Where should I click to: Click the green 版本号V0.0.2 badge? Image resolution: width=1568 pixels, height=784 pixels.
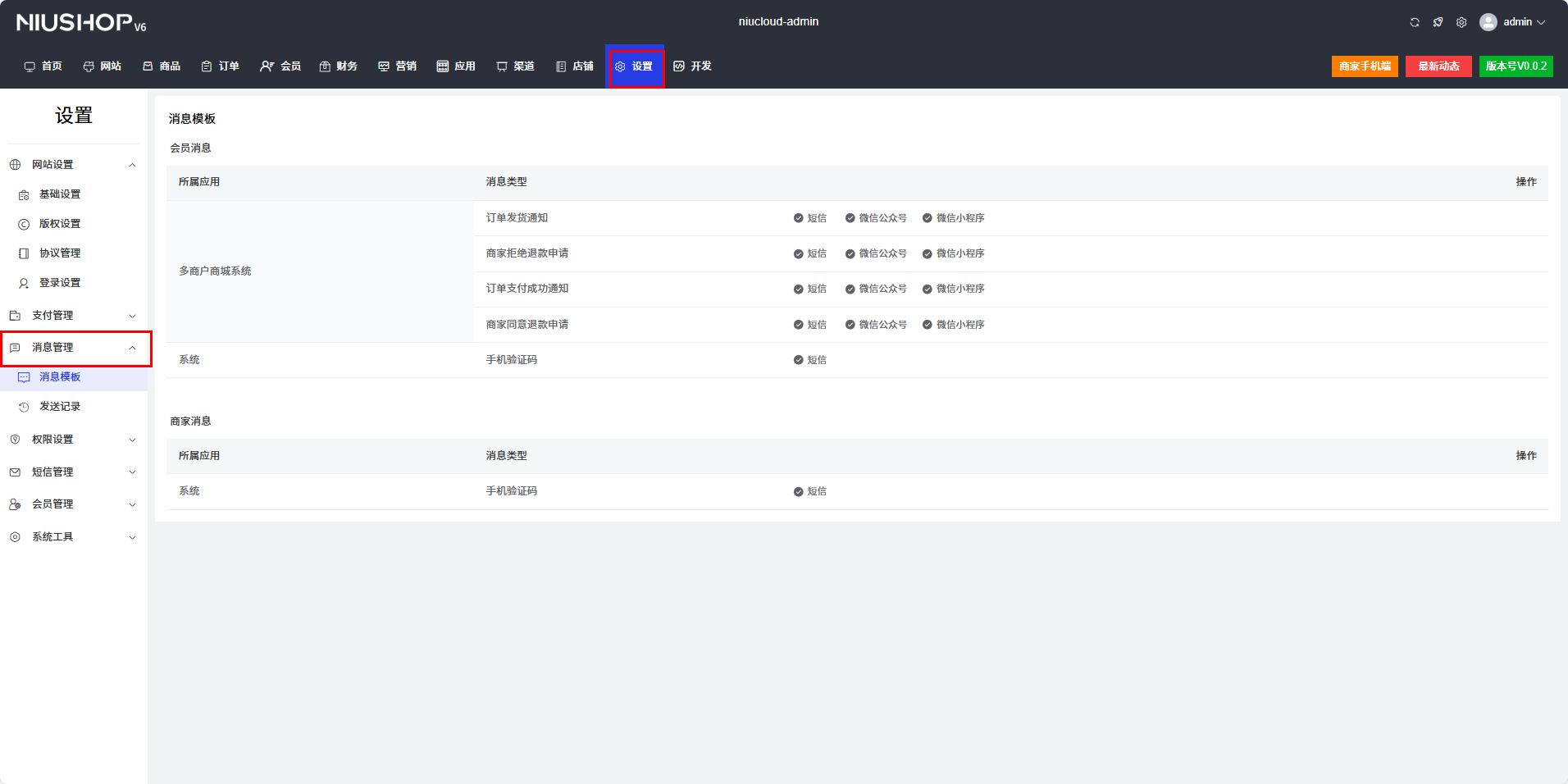[1516, 66]
